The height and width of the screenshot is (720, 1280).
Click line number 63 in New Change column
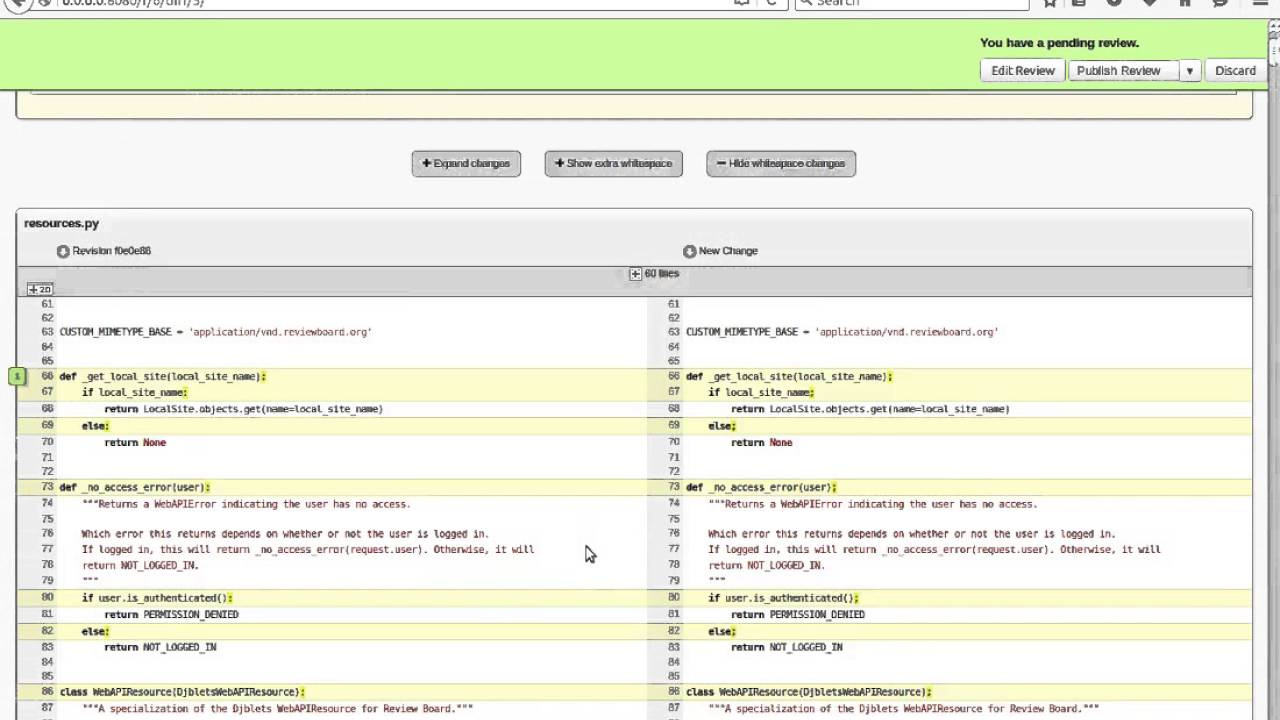click(x=673, y=331)
